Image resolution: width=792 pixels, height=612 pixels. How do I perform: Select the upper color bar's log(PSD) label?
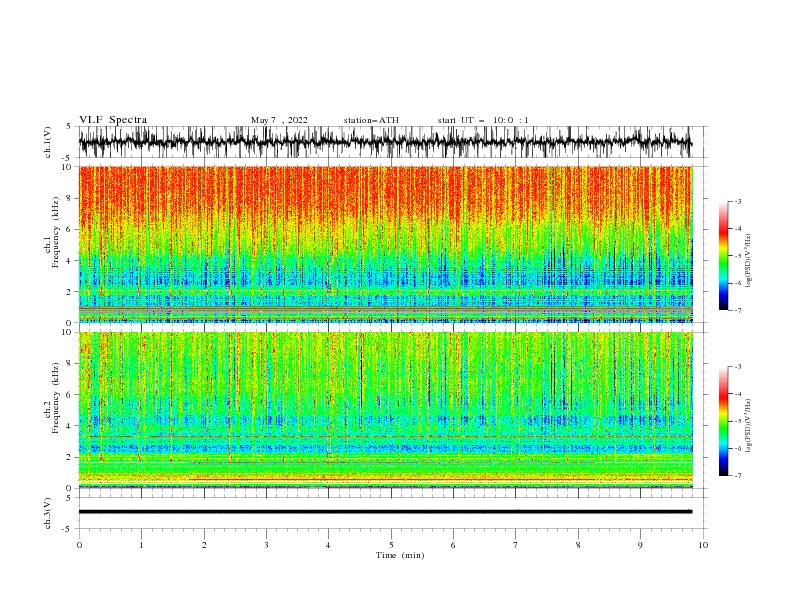coord(749,261)
